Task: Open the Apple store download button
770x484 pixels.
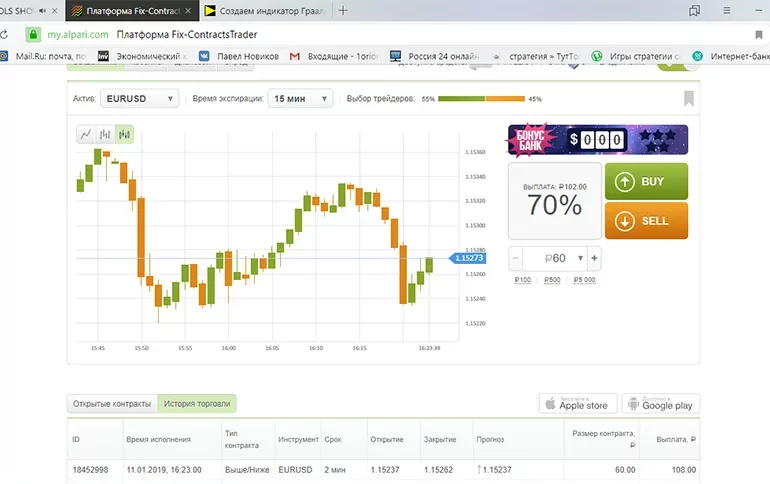Action: [578, 403]
